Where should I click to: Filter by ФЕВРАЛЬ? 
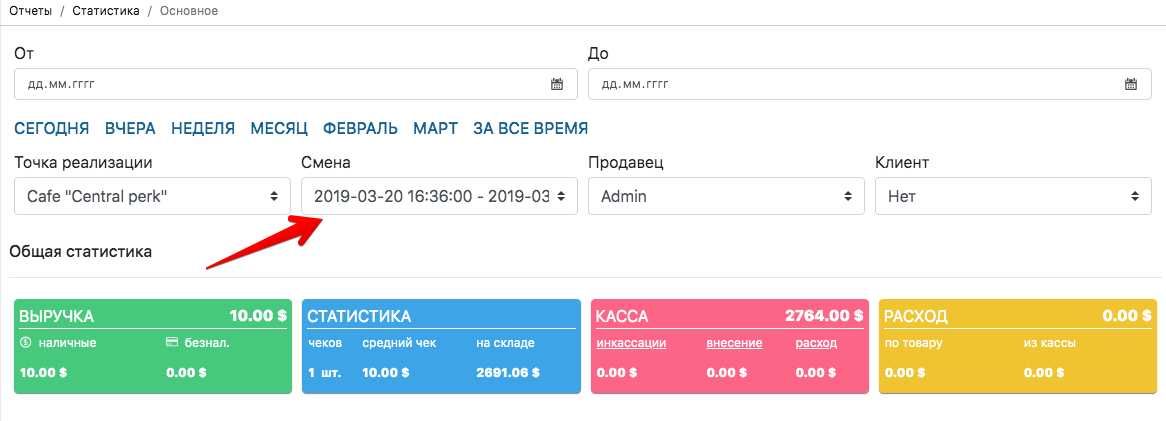pos(360,128)
